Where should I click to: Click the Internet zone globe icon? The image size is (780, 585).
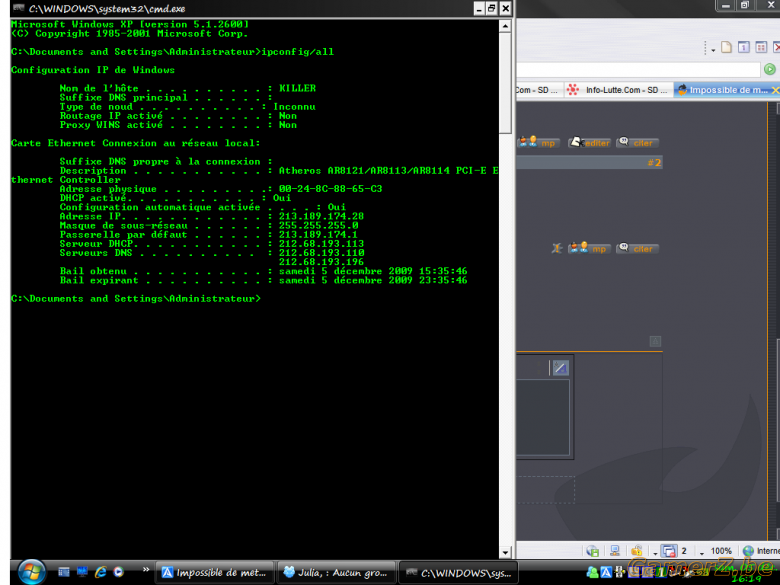pos(748,551)
